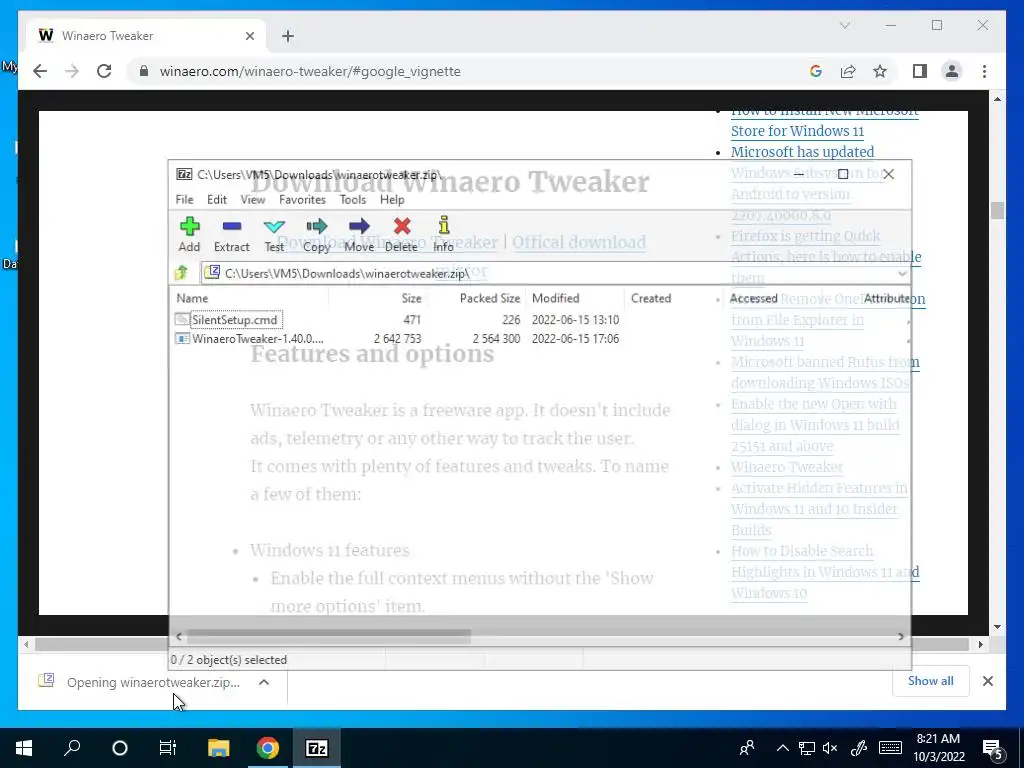Open the Help menu in 7-Zip
The image size is (1024, 768).
392,200
